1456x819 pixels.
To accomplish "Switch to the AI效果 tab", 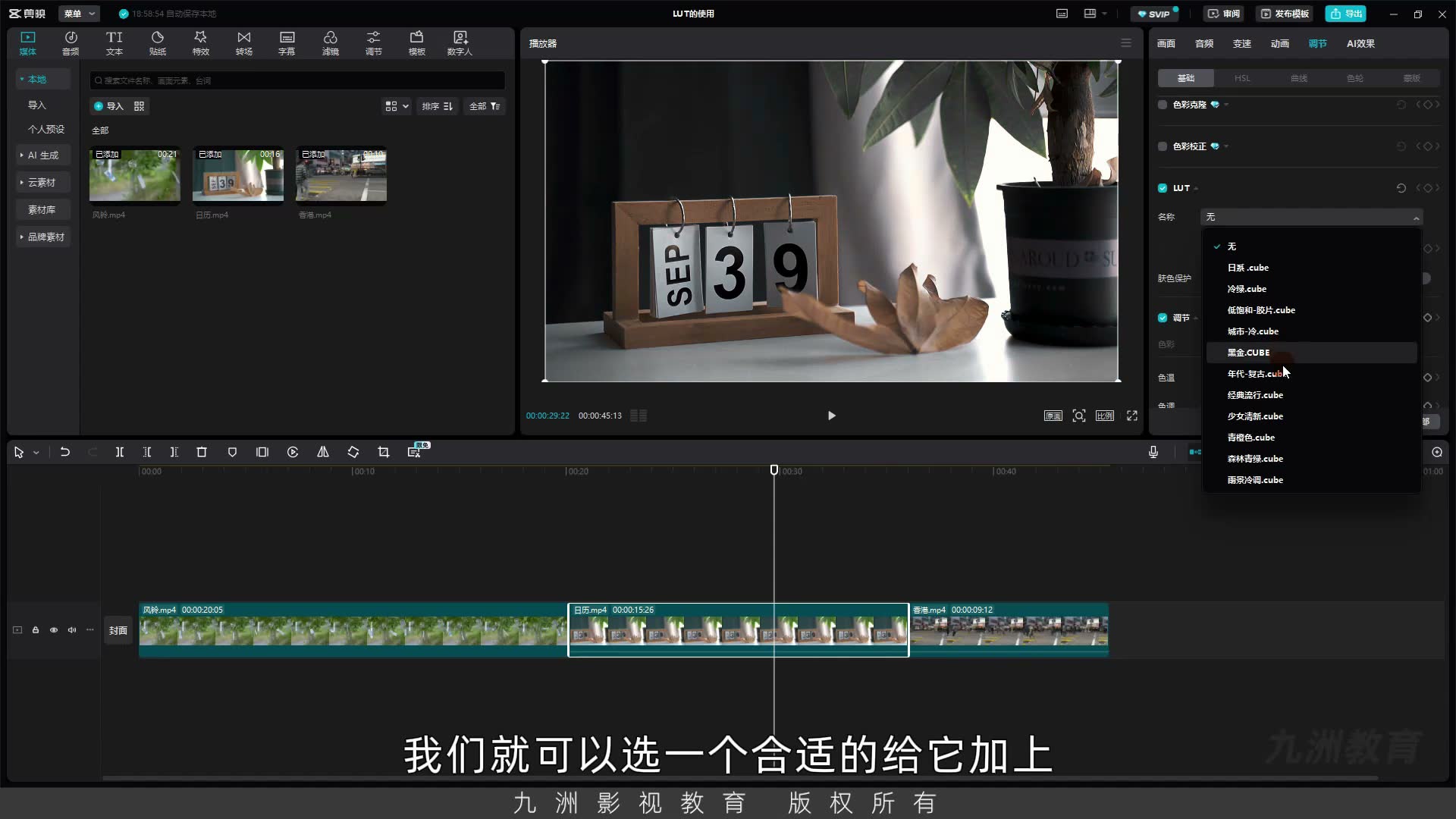I will tap(1360, 43).
